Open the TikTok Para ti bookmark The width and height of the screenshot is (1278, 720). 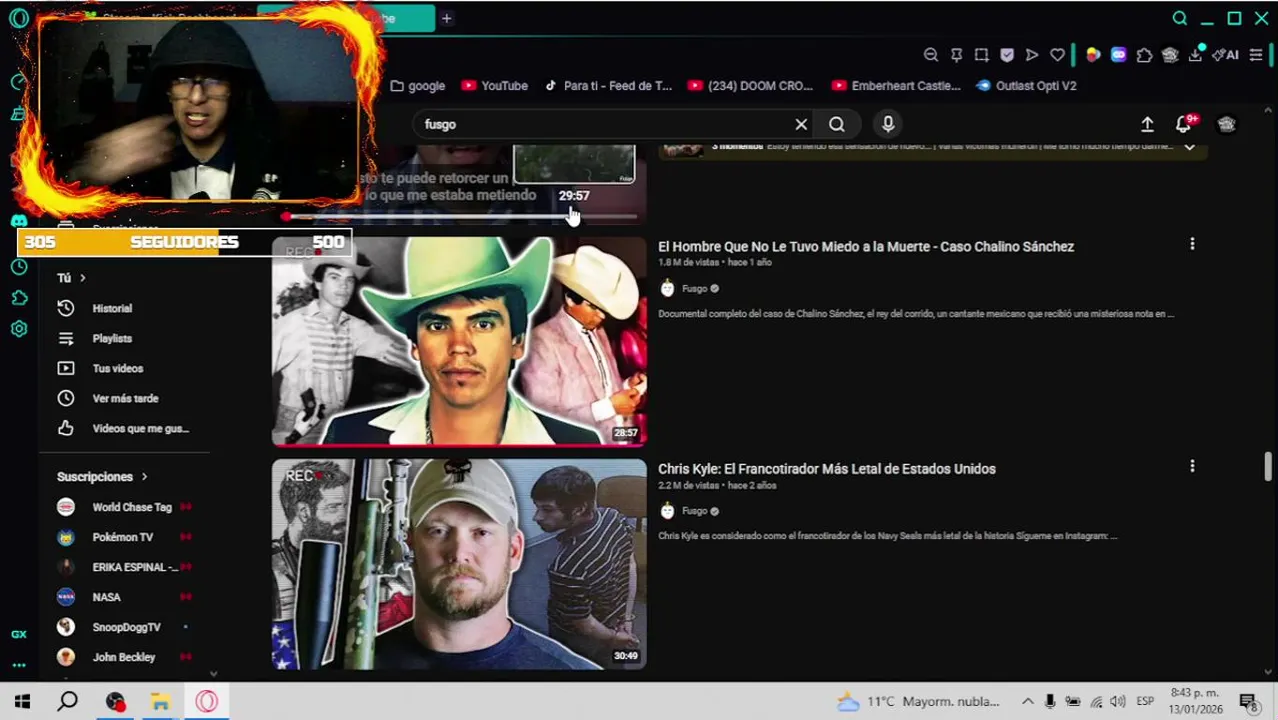tap(607, 86)
